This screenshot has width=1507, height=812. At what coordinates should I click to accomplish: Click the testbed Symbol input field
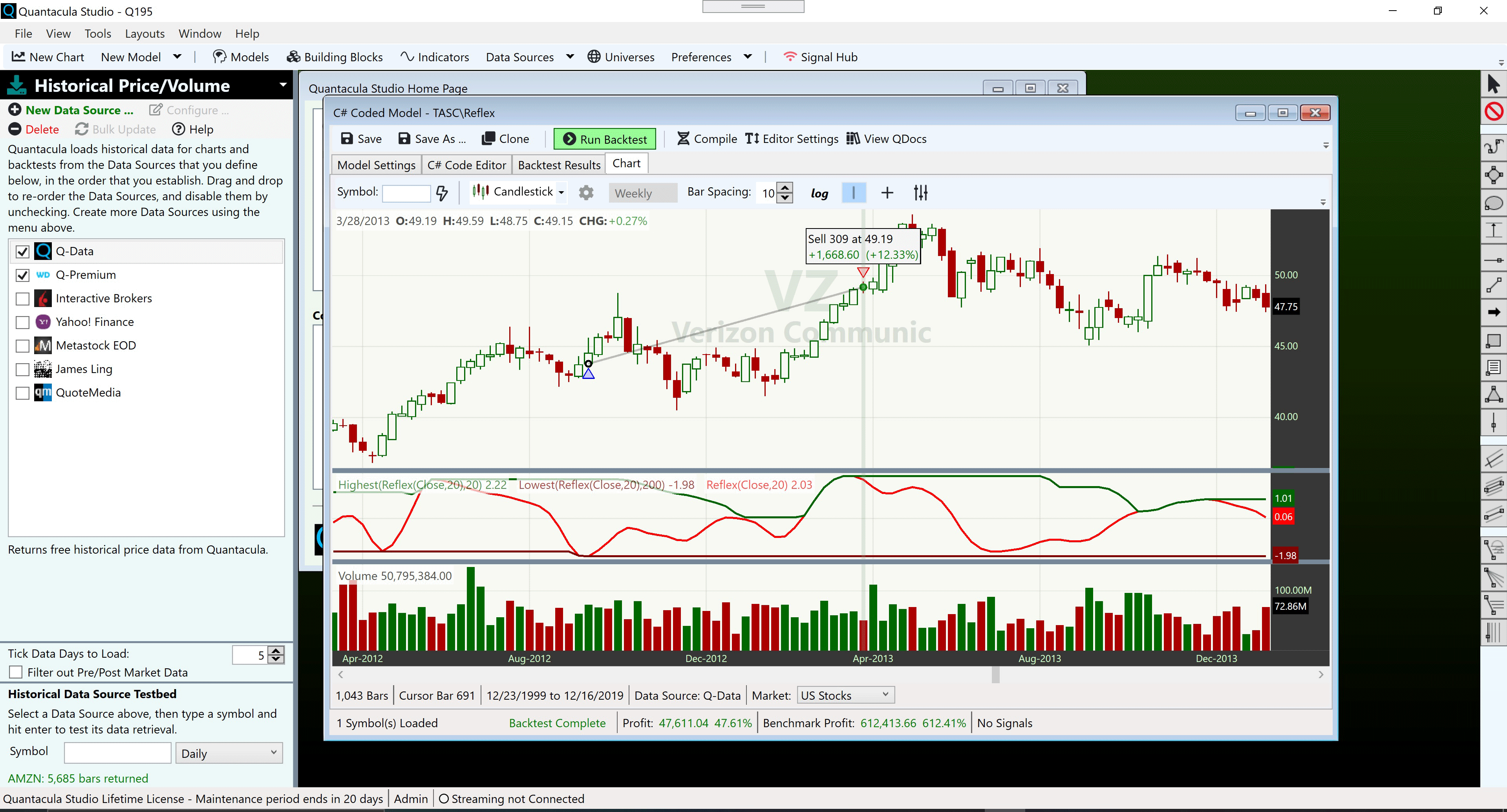point(117,753)
